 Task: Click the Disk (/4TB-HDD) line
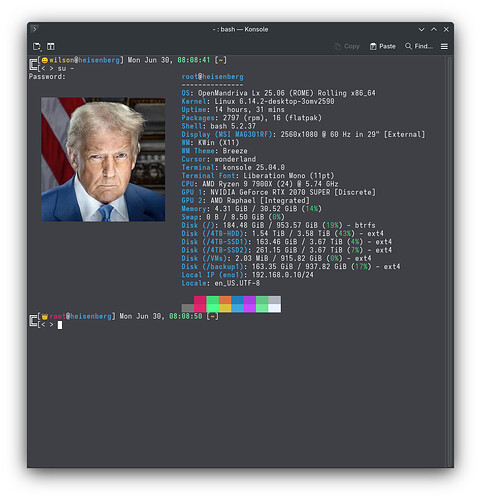[283, 234]
